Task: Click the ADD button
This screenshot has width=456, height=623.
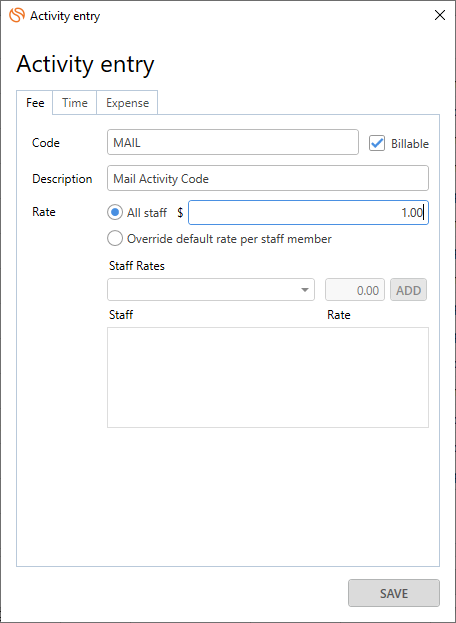Action: 408,290
